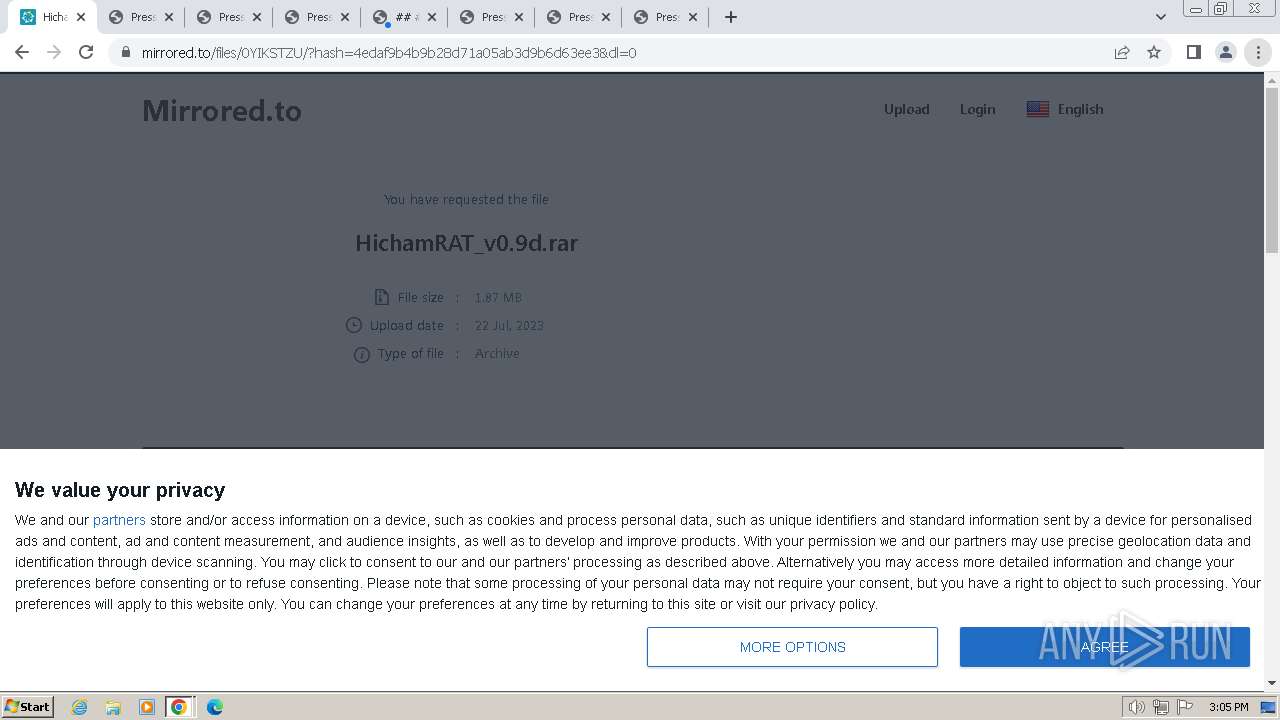Open the Windows Start menu

(x=27, y=706)
